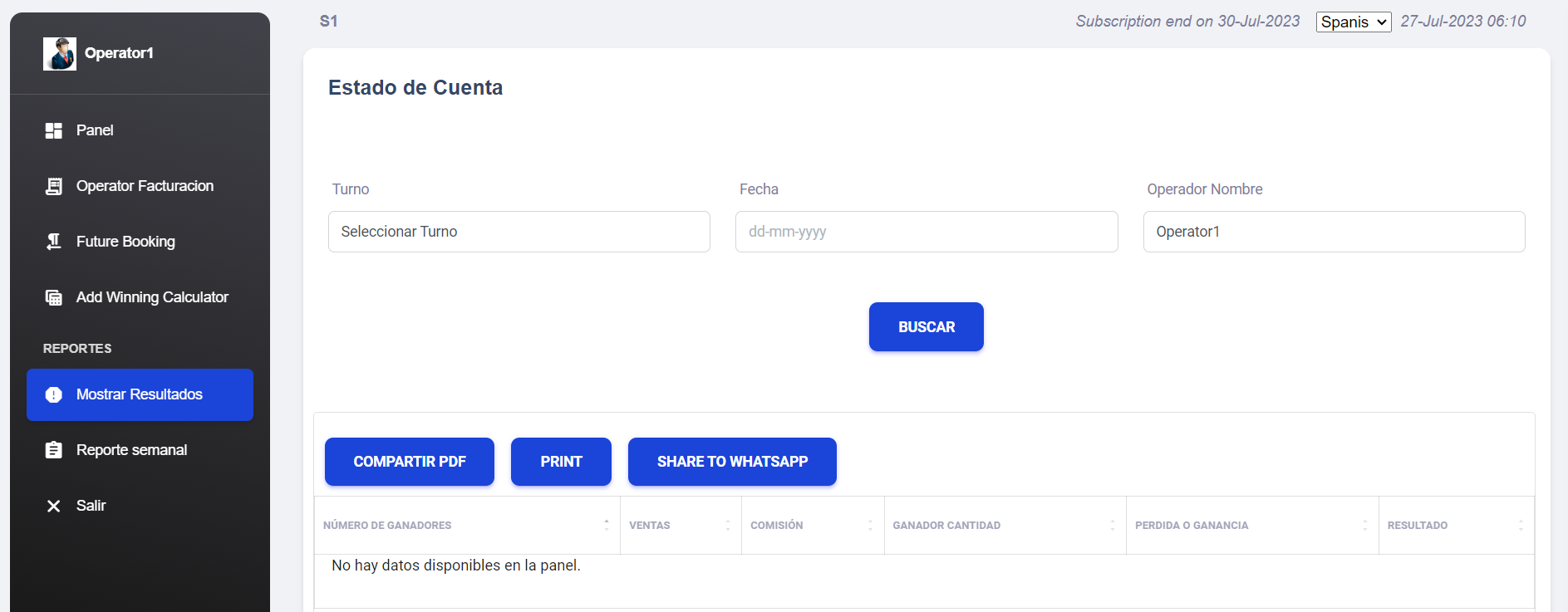Click the Reporte semanal clipboard icon
This screenshot has height=612, width=1568.
click(x=54, y=450)
